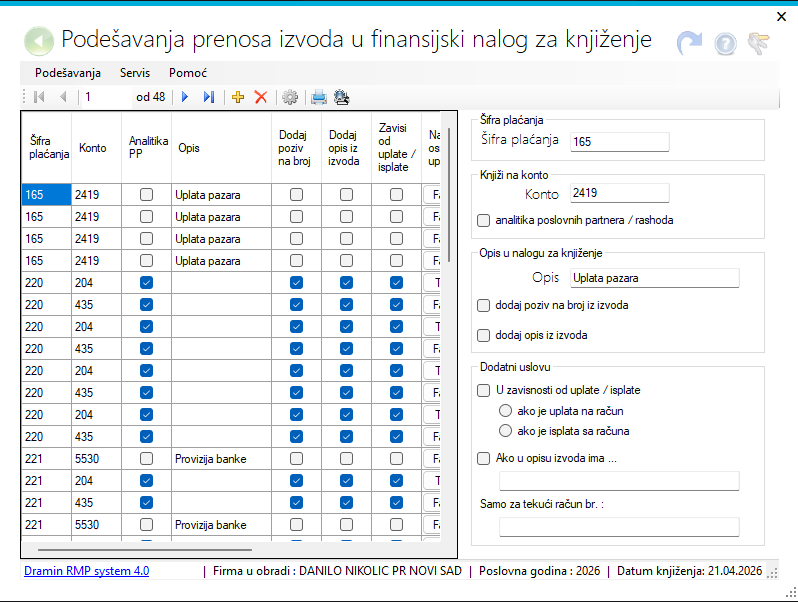Click the gear settings toolbar icon
The width and height of the screenshot is (798, 602).
point(290,97)
